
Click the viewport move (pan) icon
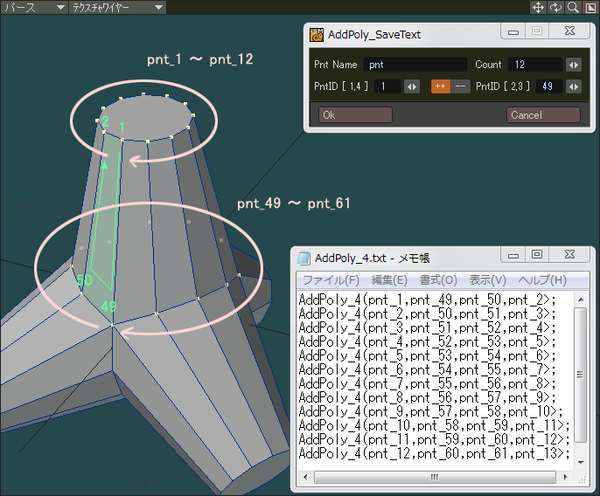[x=538, y=8]
